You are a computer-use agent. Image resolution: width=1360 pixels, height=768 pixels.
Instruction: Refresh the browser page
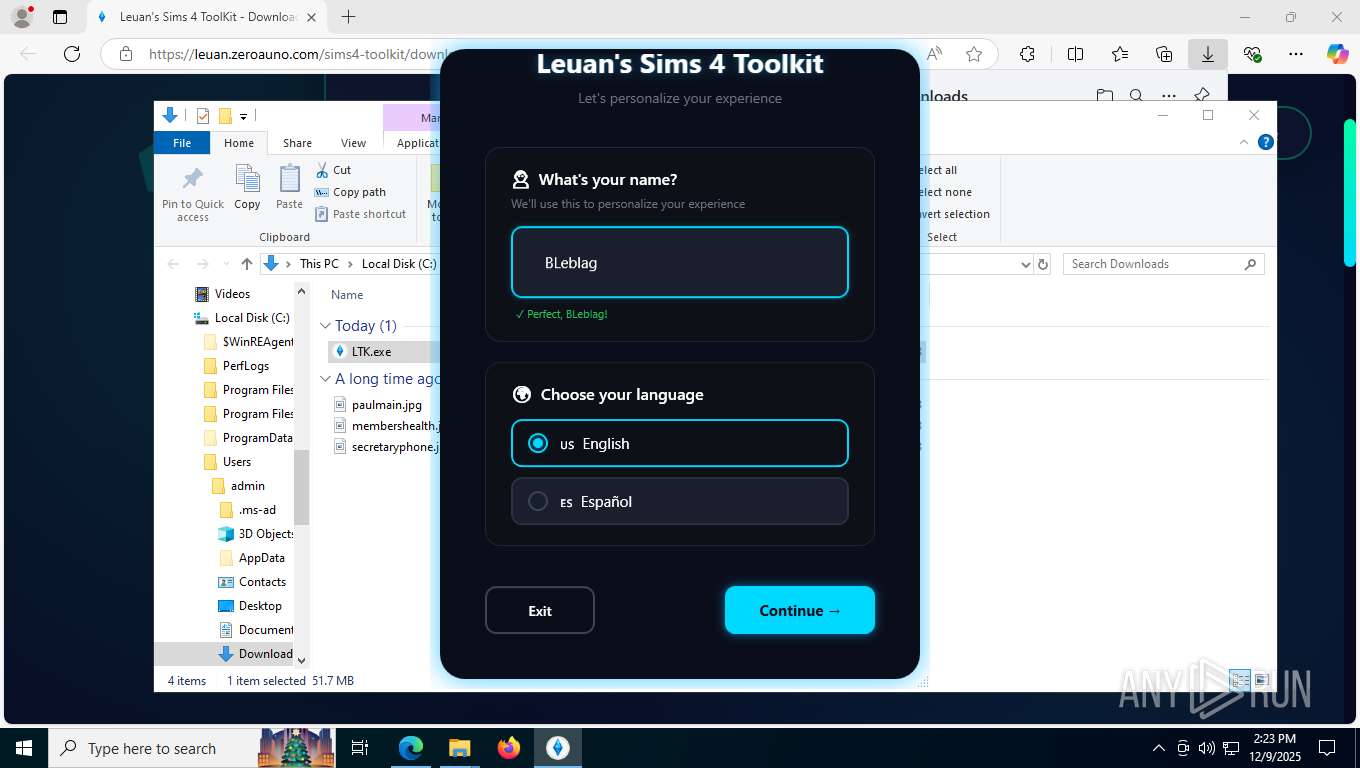(72, 54)
